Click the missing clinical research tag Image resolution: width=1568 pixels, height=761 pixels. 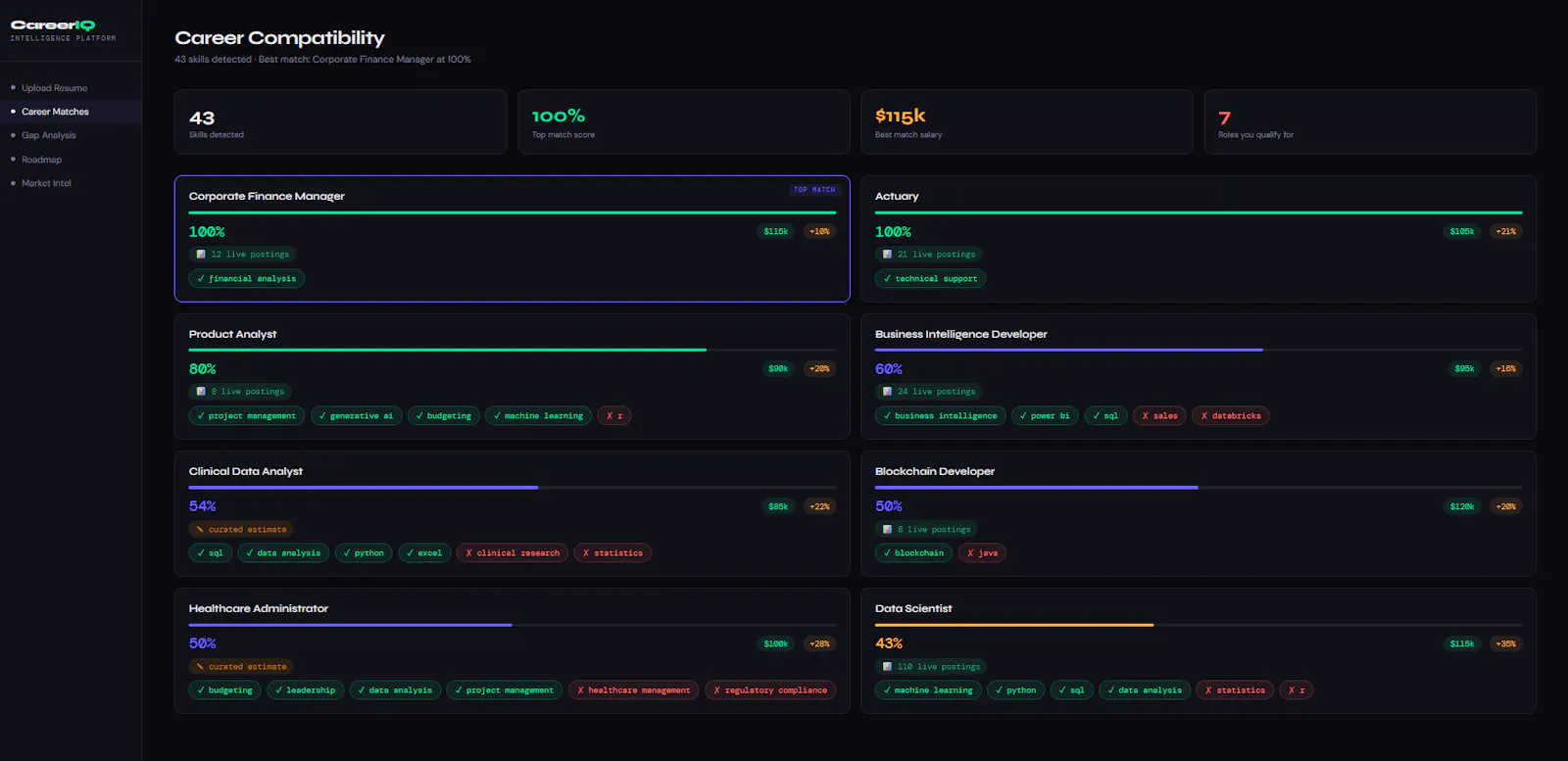click(x=513, y=553)
